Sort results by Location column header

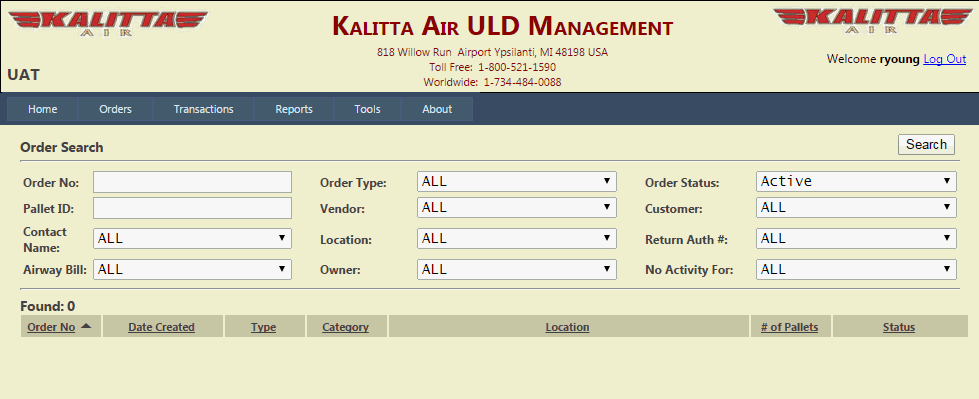(x=568, y=327)
